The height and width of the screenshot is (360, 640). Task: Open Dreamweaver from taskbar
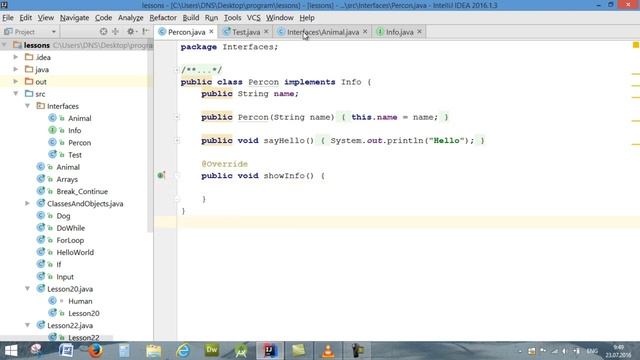[212, 350]
